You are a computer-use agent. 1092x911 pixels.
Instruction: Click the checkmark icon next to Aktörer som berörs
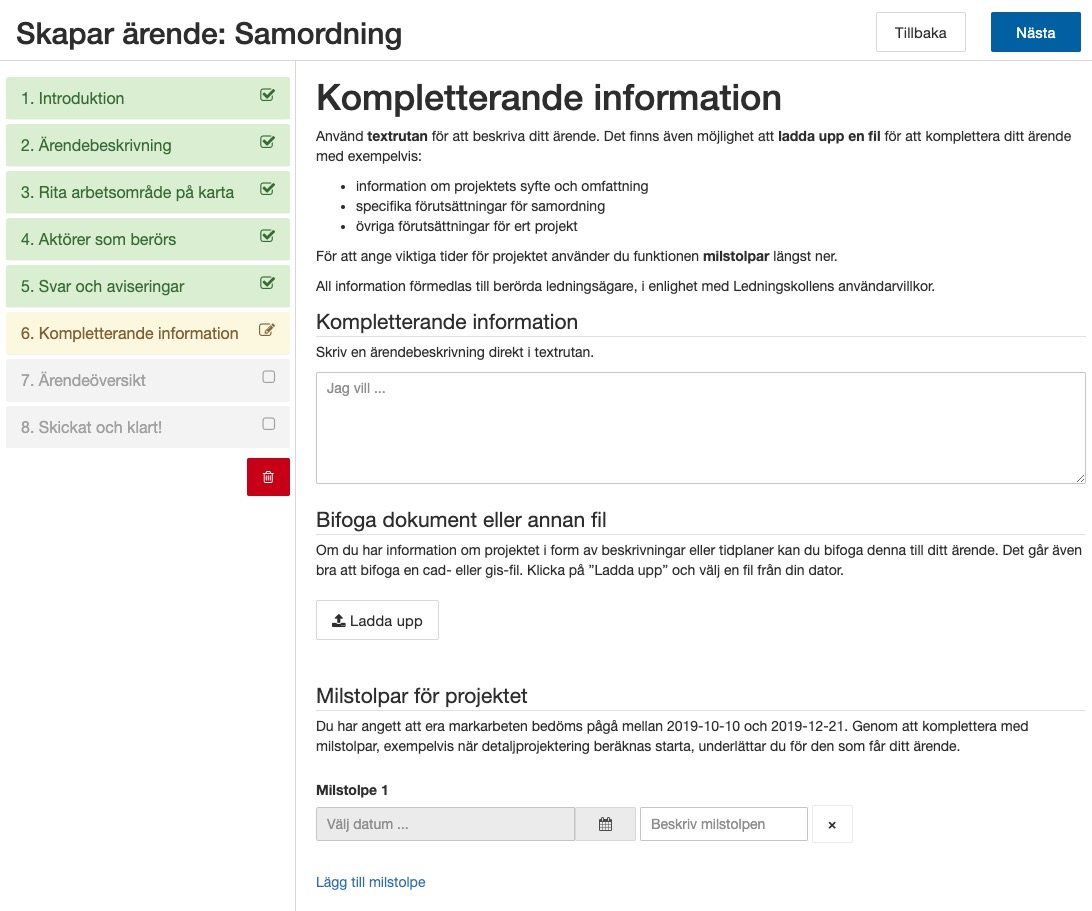tap(267, 239)
